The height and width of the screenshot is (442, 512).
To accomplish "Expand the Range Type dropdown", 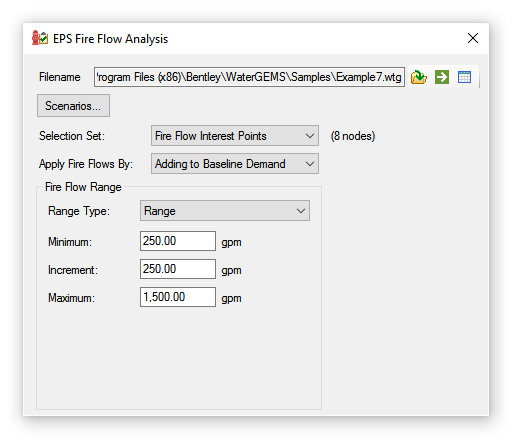I will coord(225,211).
